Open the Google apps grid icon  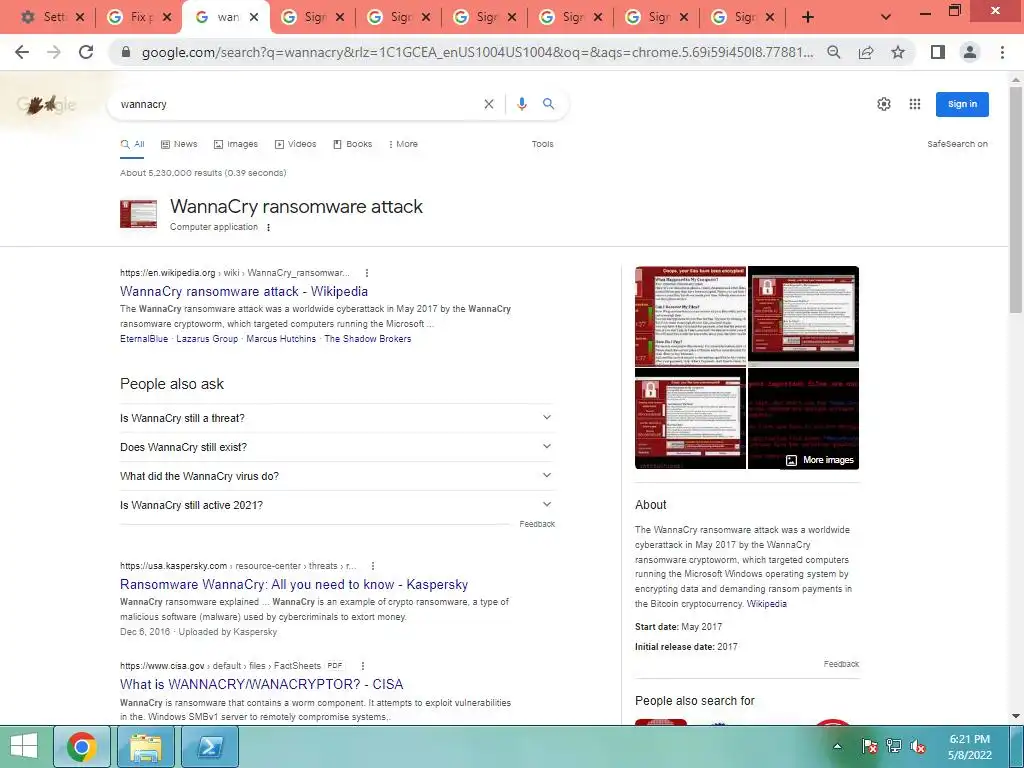pos(915,104)
